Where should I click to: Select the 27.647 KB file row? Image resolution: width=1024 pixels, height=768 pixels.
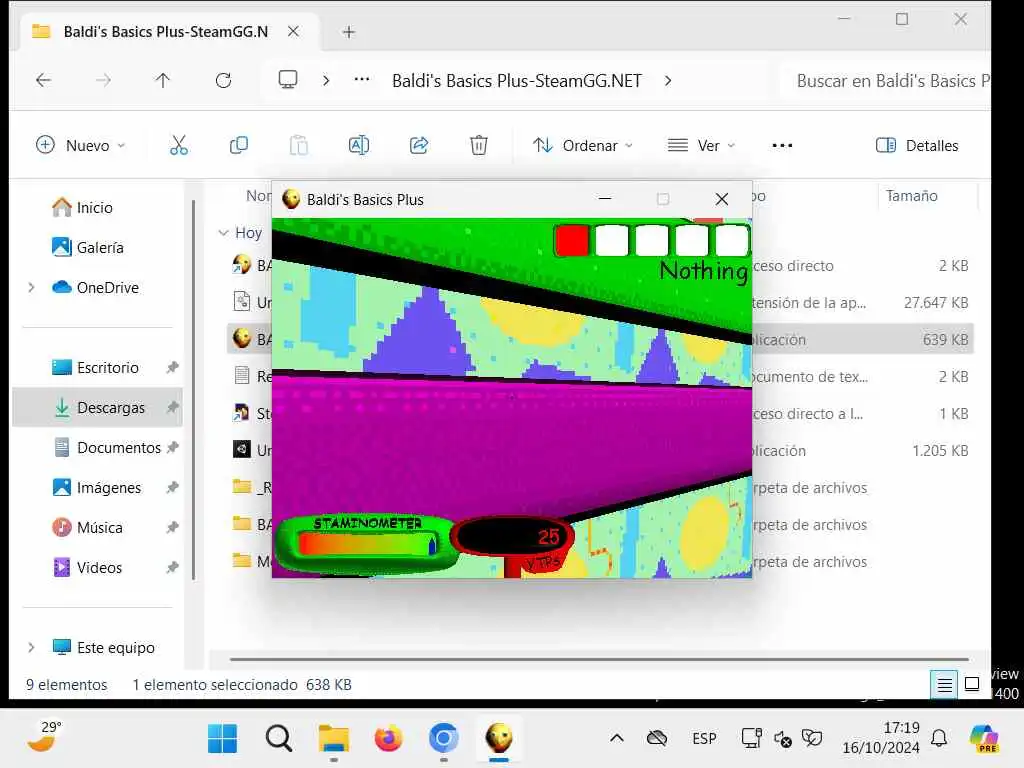coord(600,302)
